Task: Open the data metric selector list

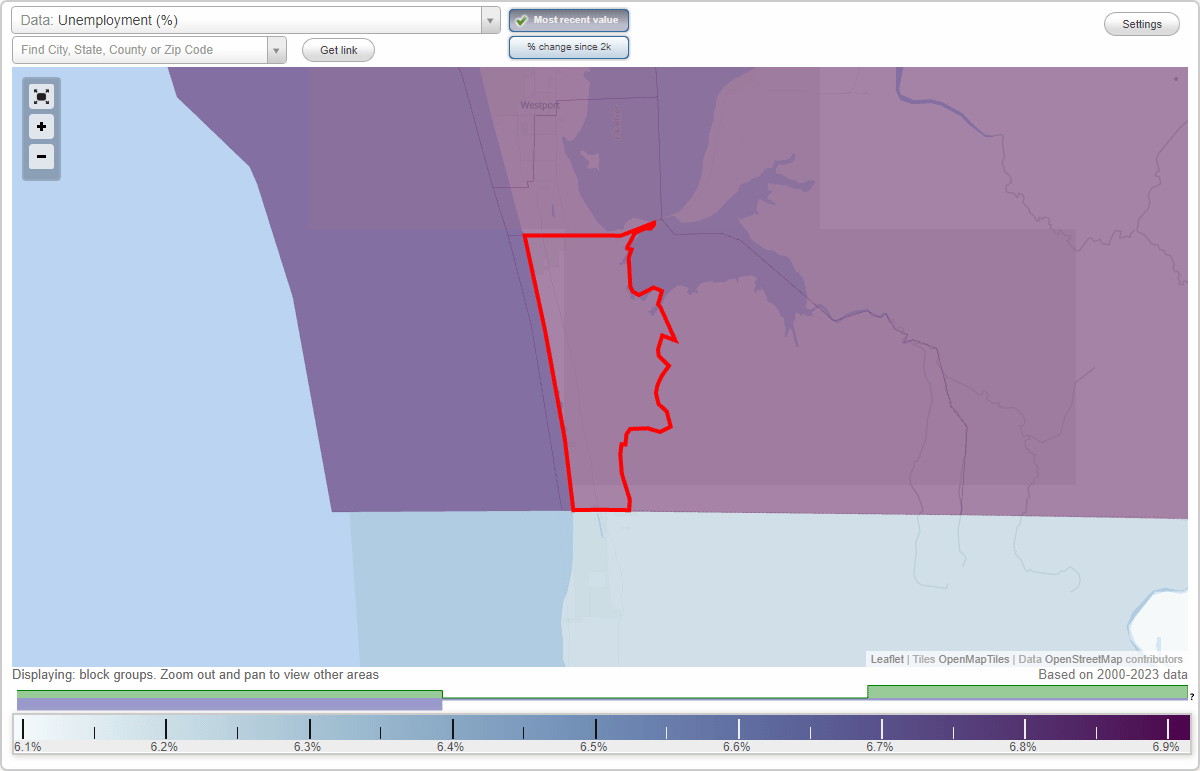Action: click(x=250, y=19)
